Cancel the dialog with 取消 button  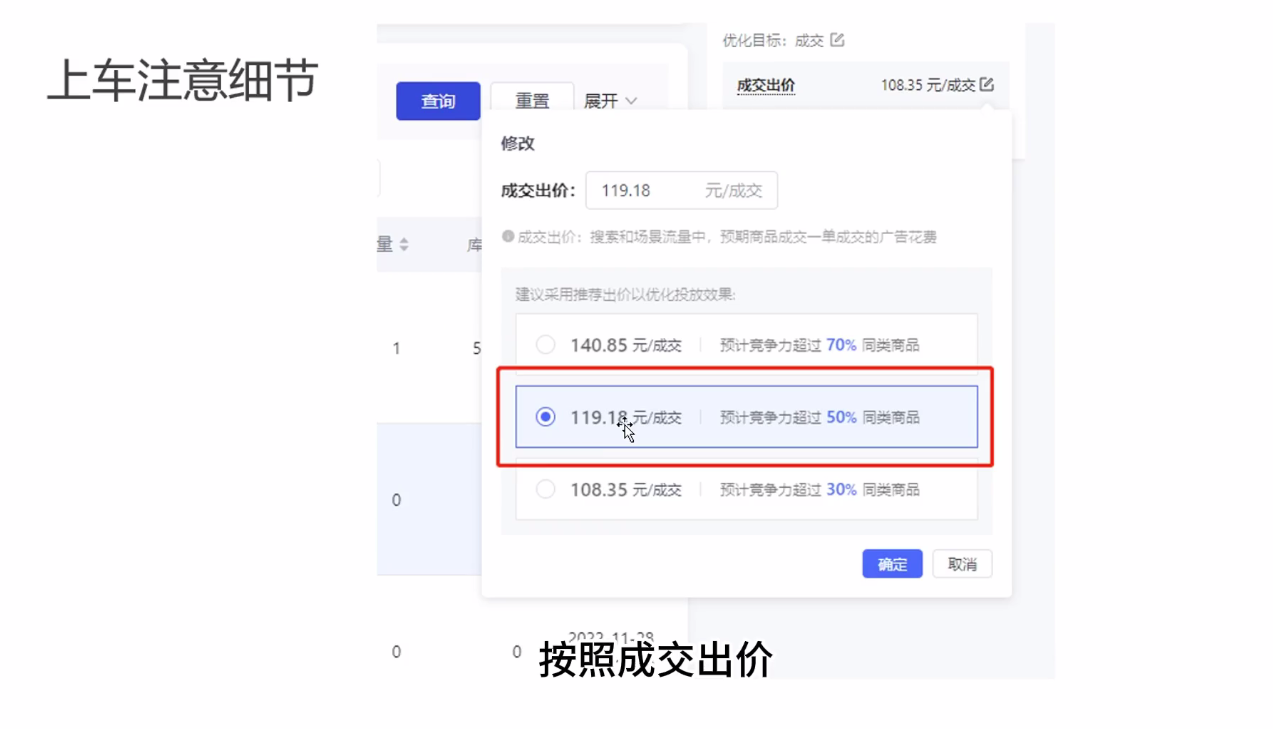pos(962,564)
